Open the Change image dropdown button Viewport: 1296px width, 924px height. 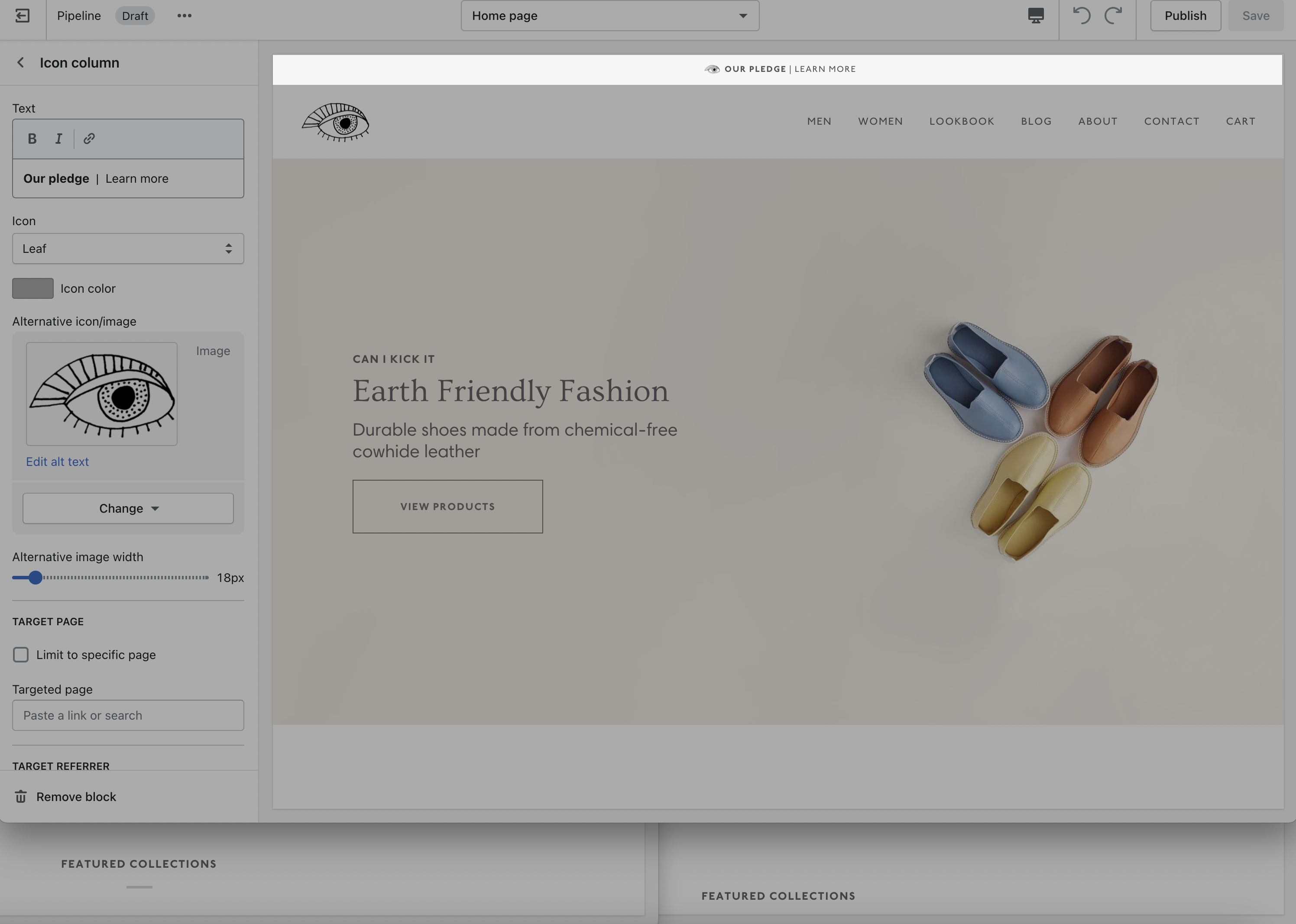[128, 508]
